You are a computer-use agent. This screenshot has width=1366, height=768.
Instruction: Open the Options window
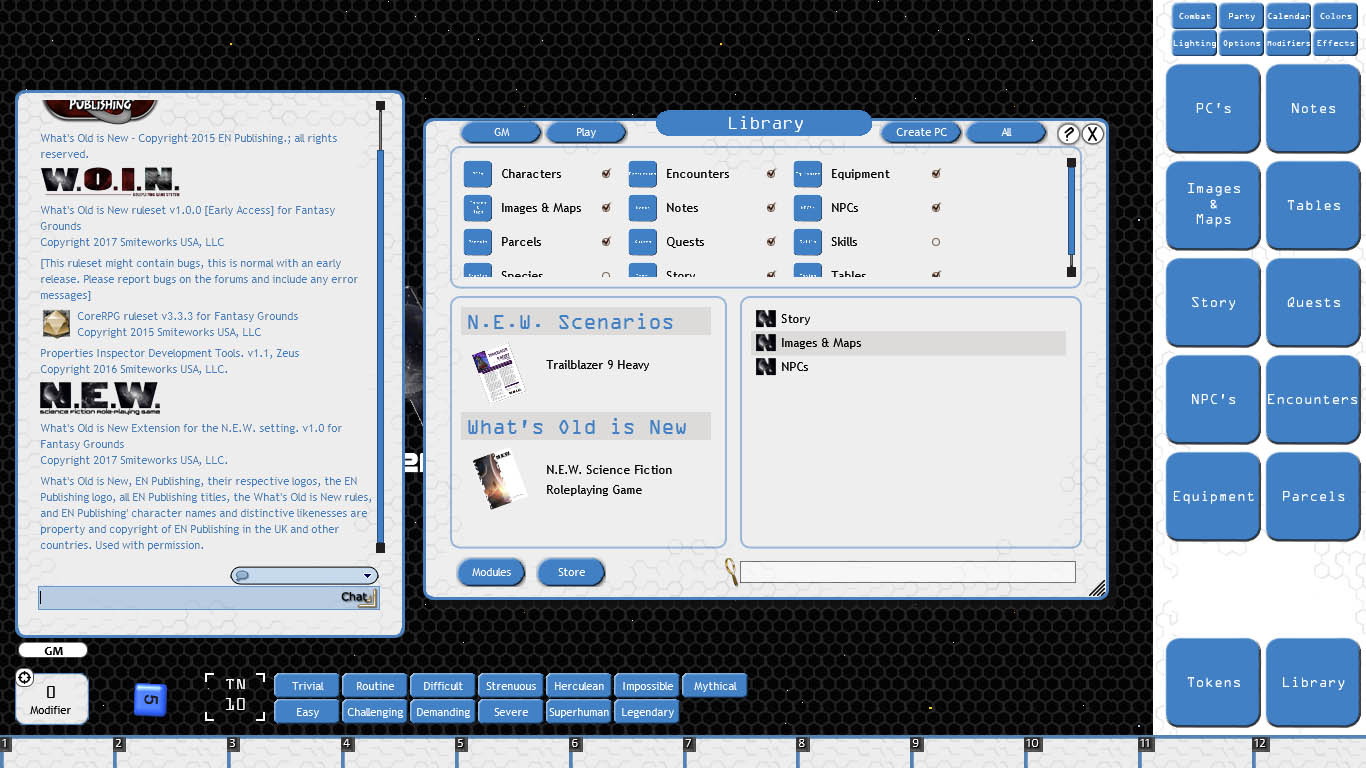point(1241,43)
